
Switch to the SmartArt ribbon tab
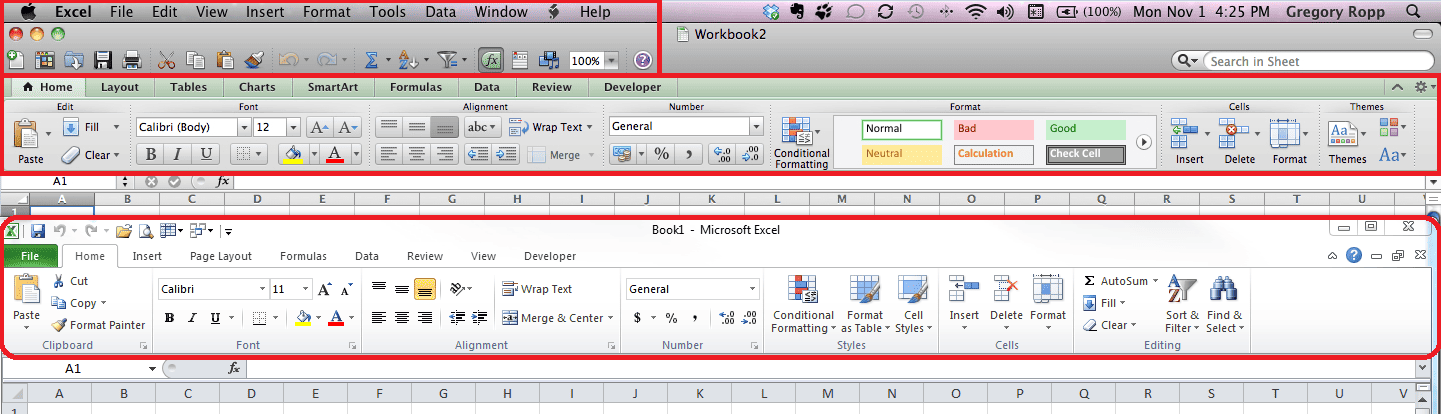tap(329, 87)
